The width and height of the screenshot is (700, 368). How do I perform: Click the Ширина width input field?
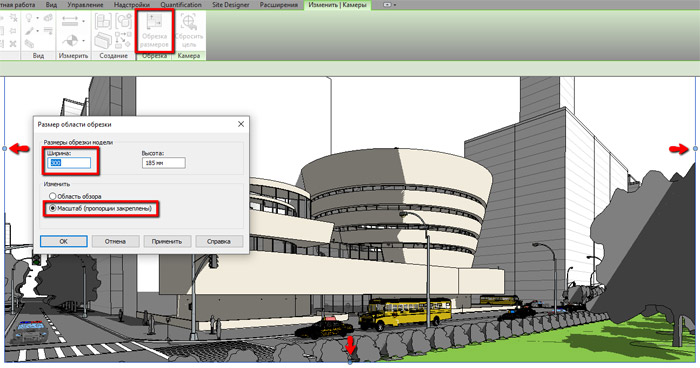tap(69, 163)
